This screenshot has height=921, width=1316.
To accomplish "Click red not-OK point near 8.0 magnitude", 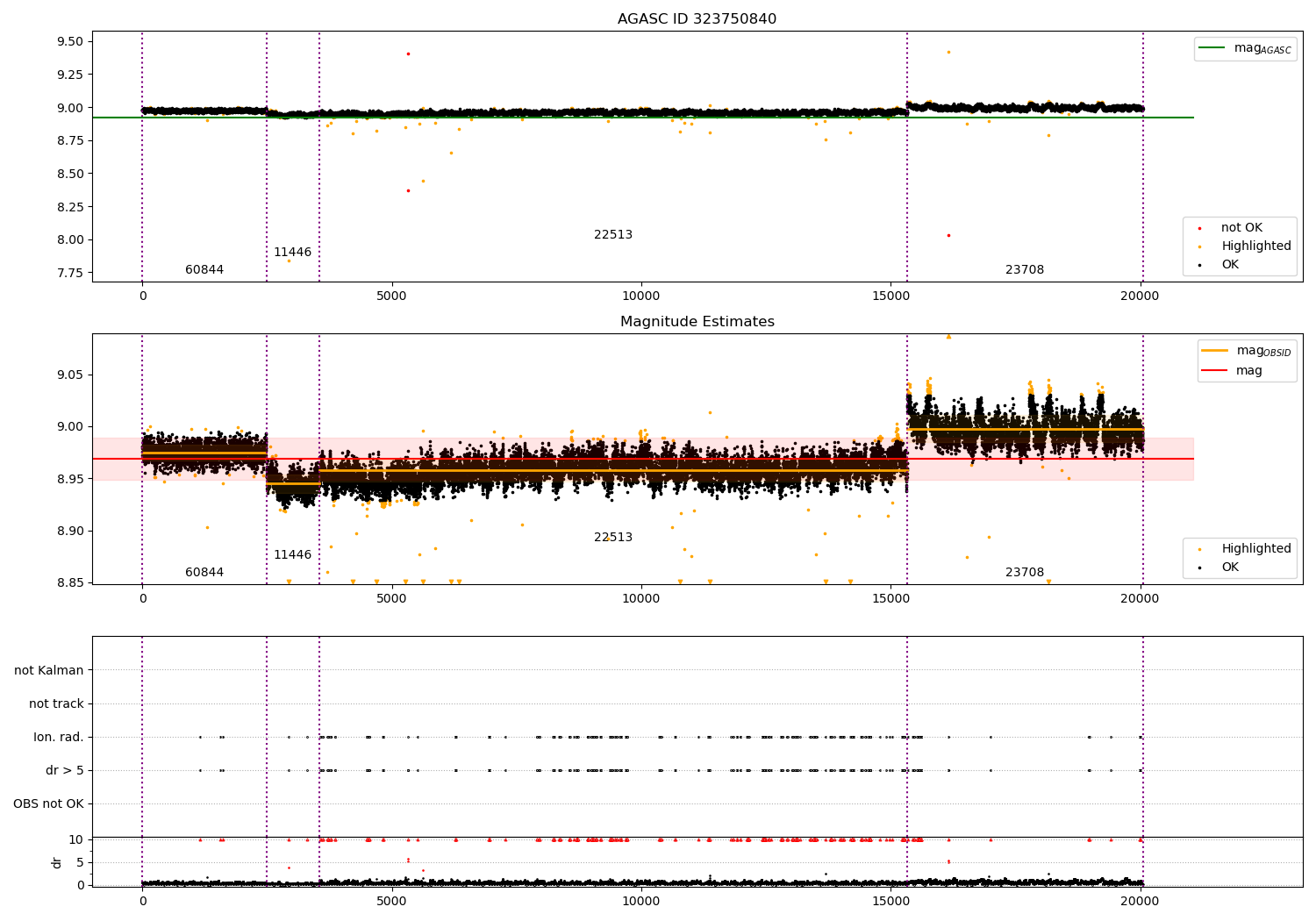I will (x=948, y=235).
